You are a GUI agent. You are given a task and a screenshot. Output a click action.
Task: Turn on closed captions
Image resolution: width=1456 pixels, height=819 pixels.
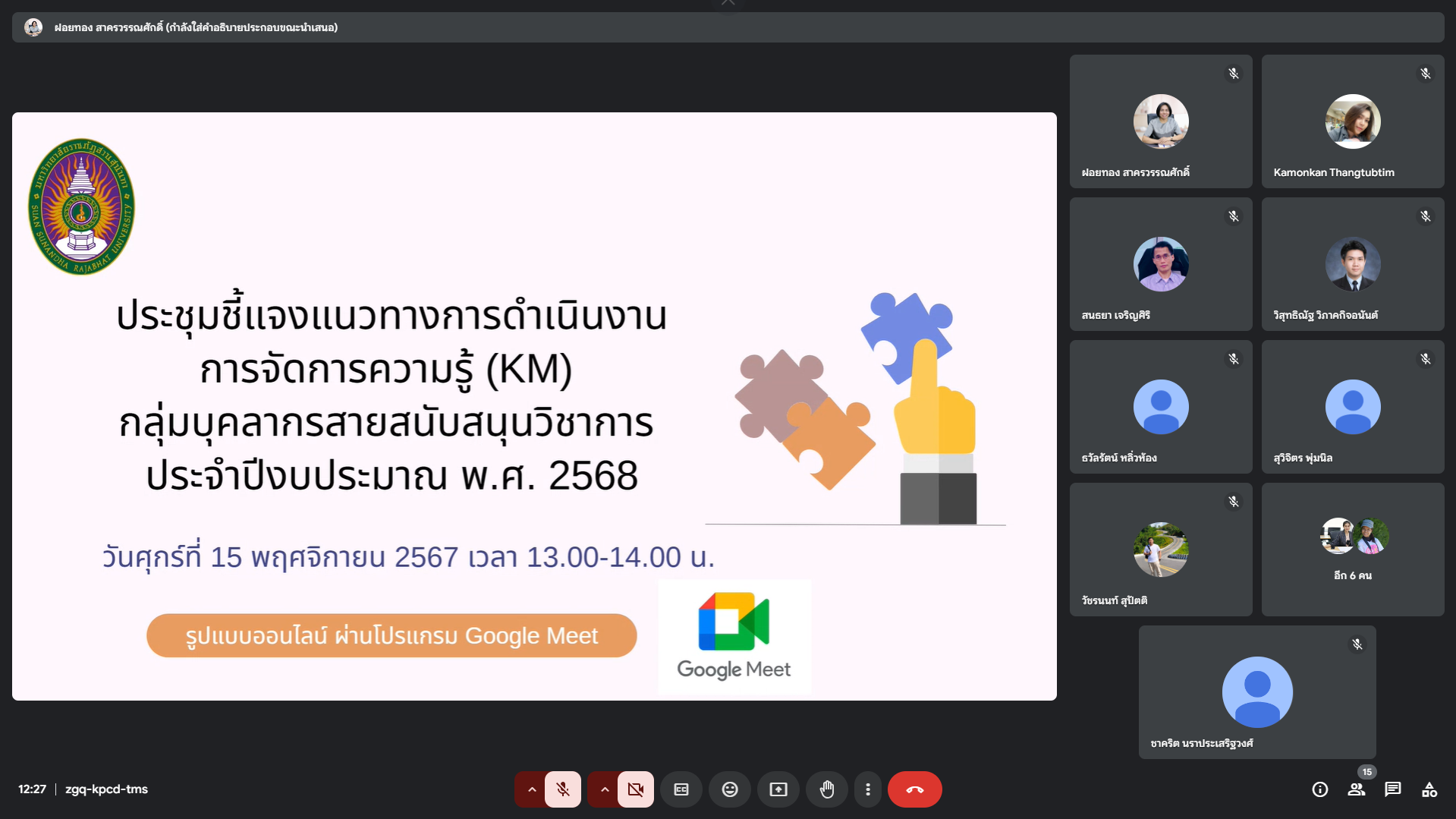(x=681, y=789)
